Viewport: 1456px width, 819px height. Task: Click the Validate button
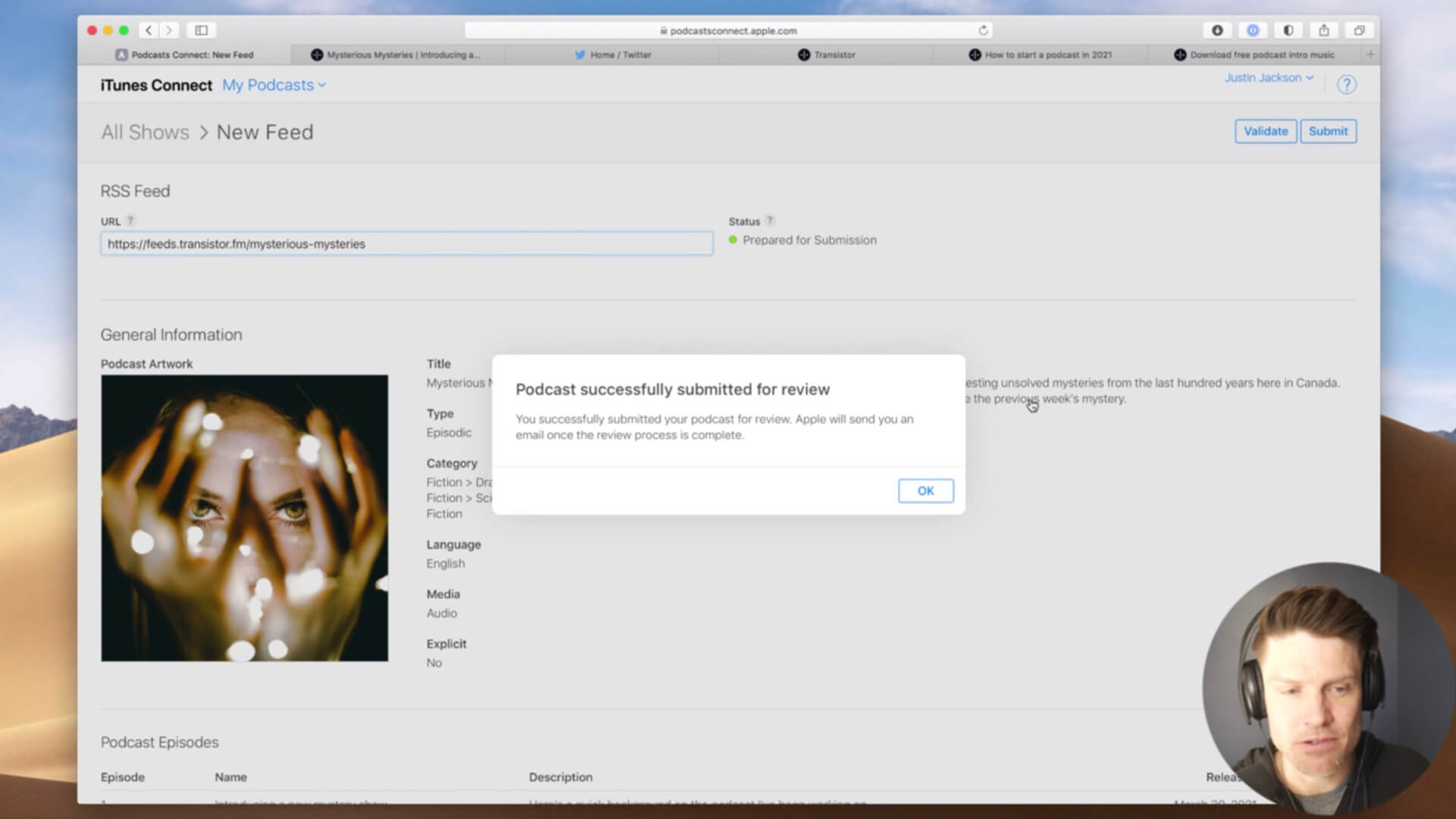1265,131
